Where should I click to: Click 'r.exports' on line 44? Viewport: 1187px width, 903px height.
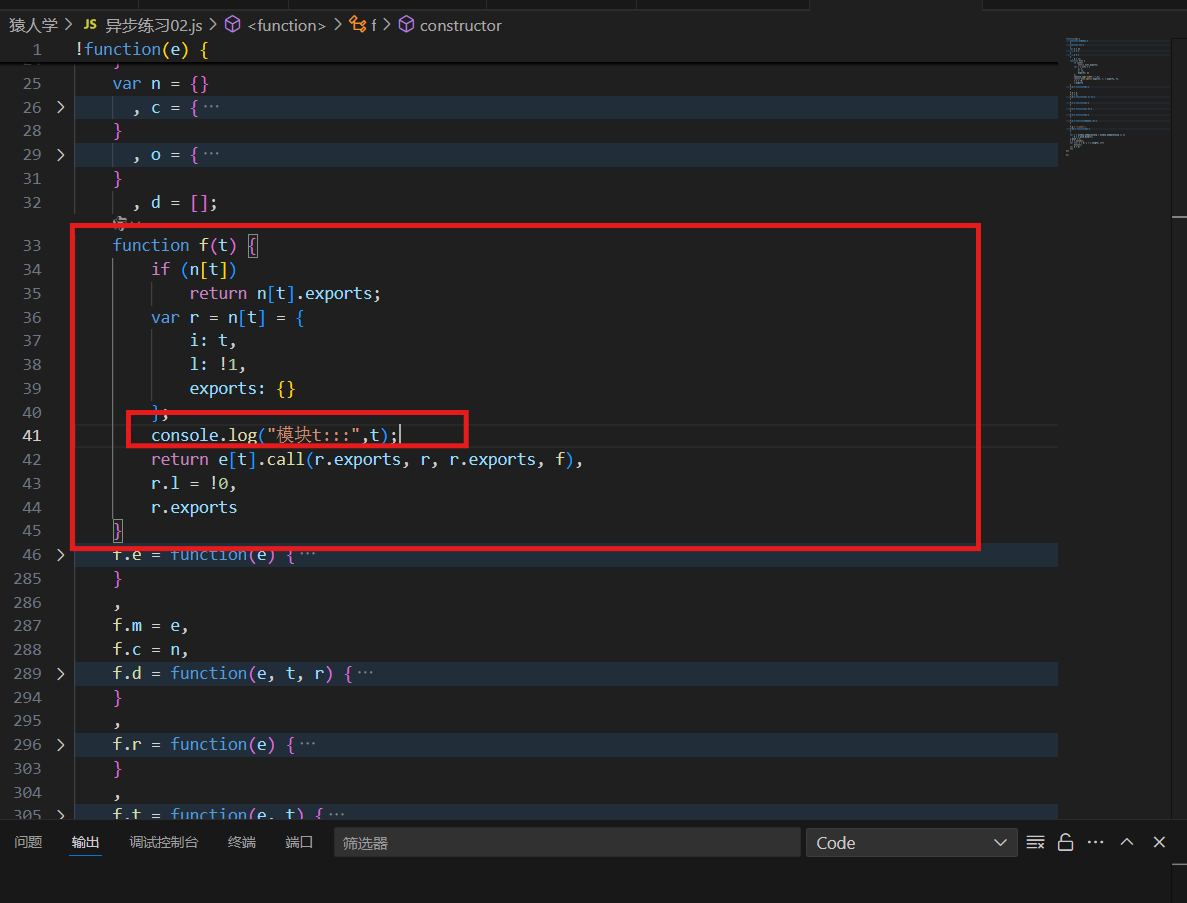(194, 507)
